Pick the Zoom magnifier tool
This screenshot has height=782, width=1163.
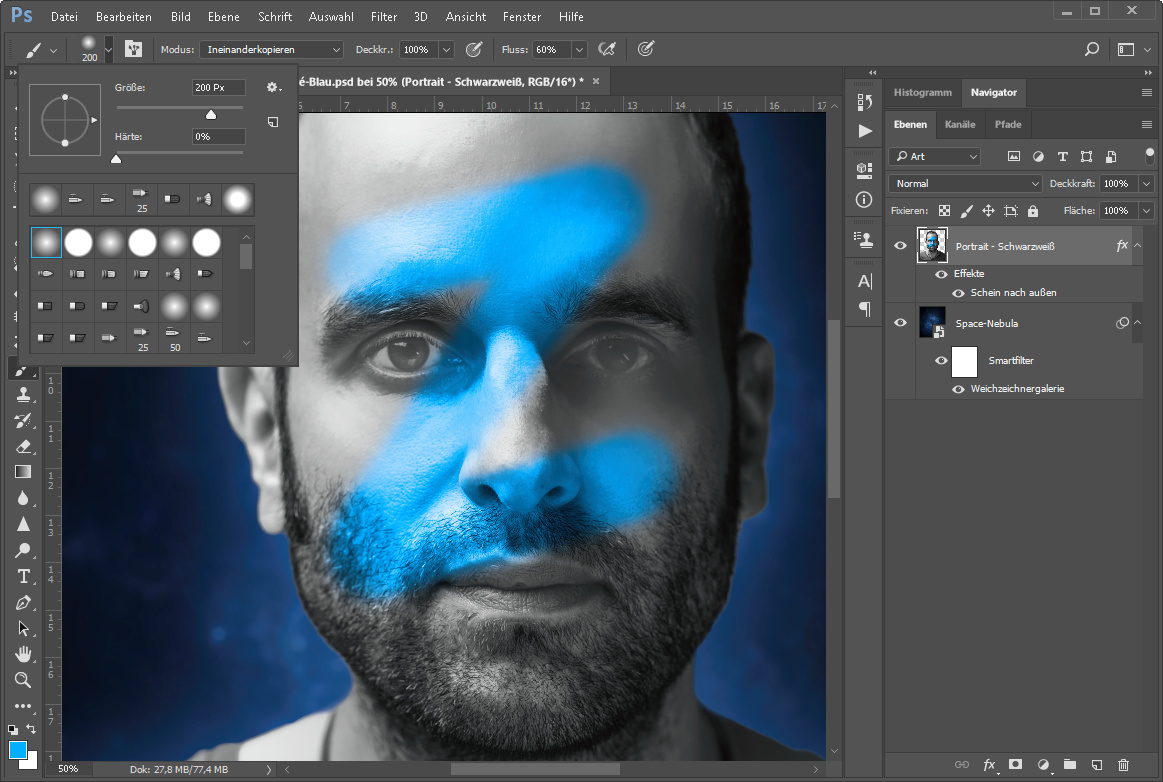23,680
